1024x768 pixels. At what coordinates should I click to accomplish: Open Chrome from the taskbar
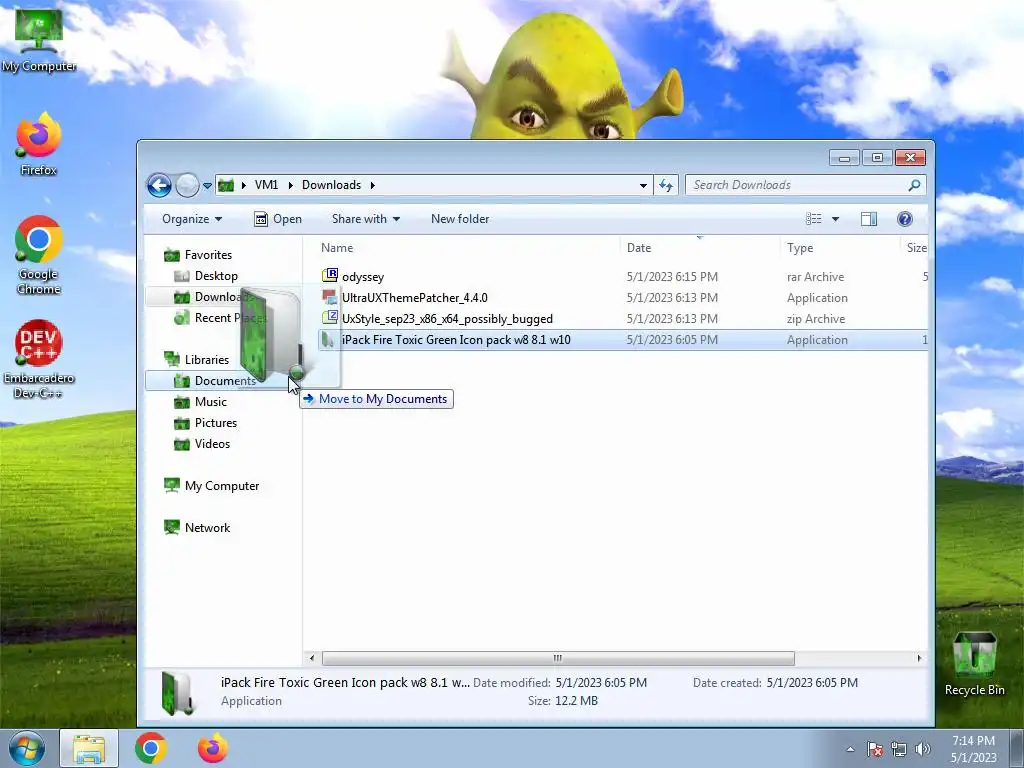151,748
